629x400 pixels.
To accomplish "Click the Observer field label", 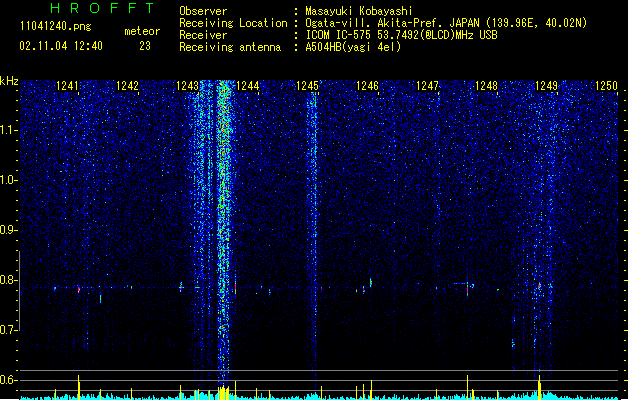I will point(203,11).
